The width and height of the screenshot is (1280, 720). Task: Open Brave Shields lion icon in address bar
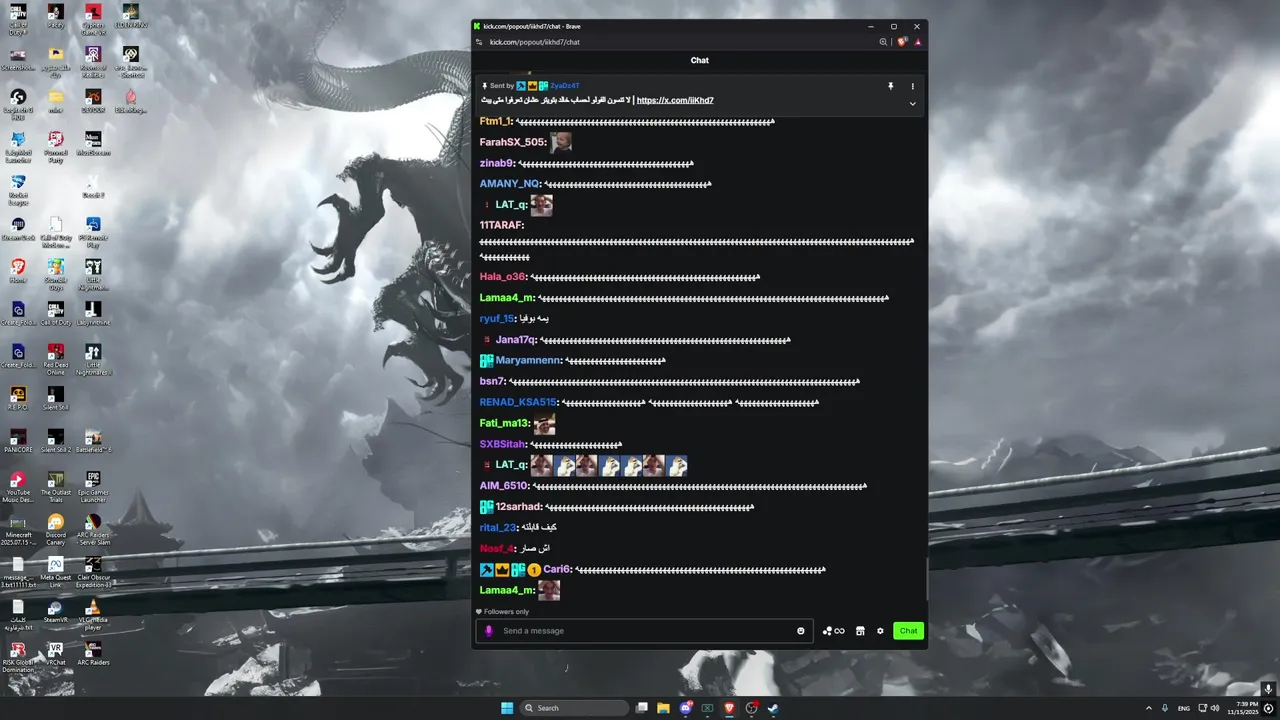902,42
